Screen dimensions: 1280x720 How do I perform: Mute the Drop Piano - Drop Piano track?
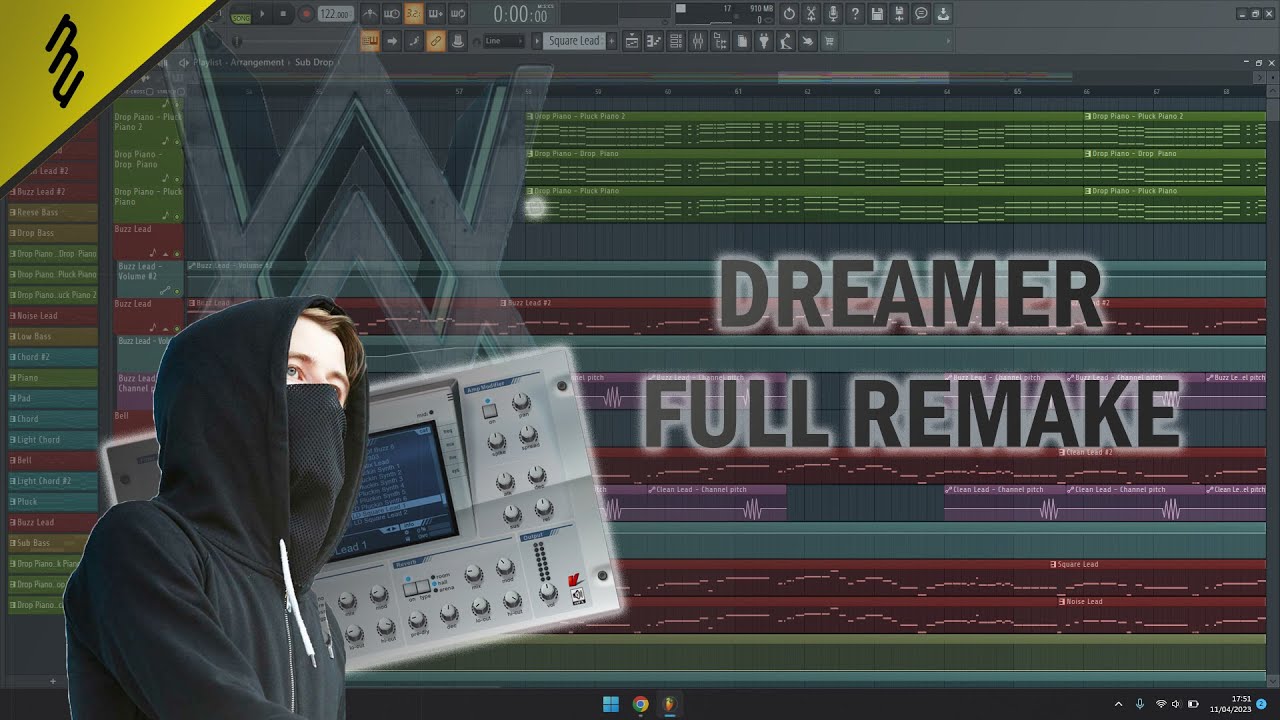(177, 179)
